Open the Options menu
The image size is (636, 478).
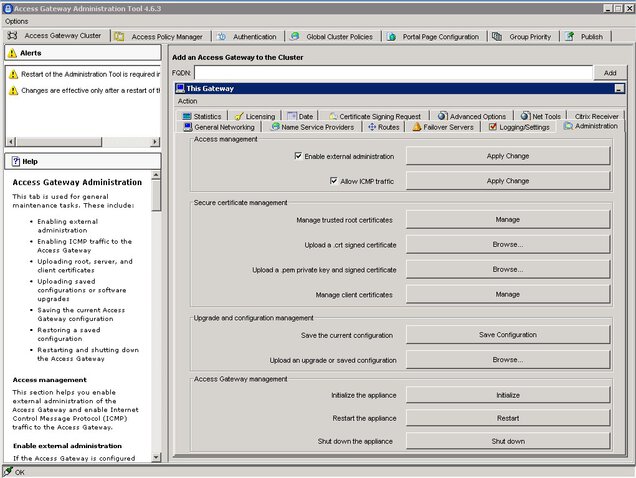(17, 21)
